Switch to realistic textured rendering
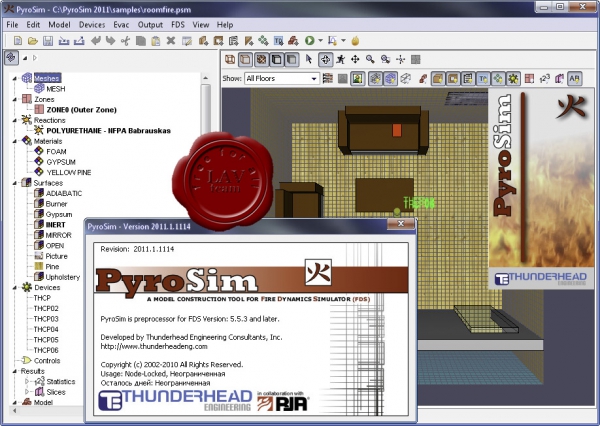 tap(262, 59)
